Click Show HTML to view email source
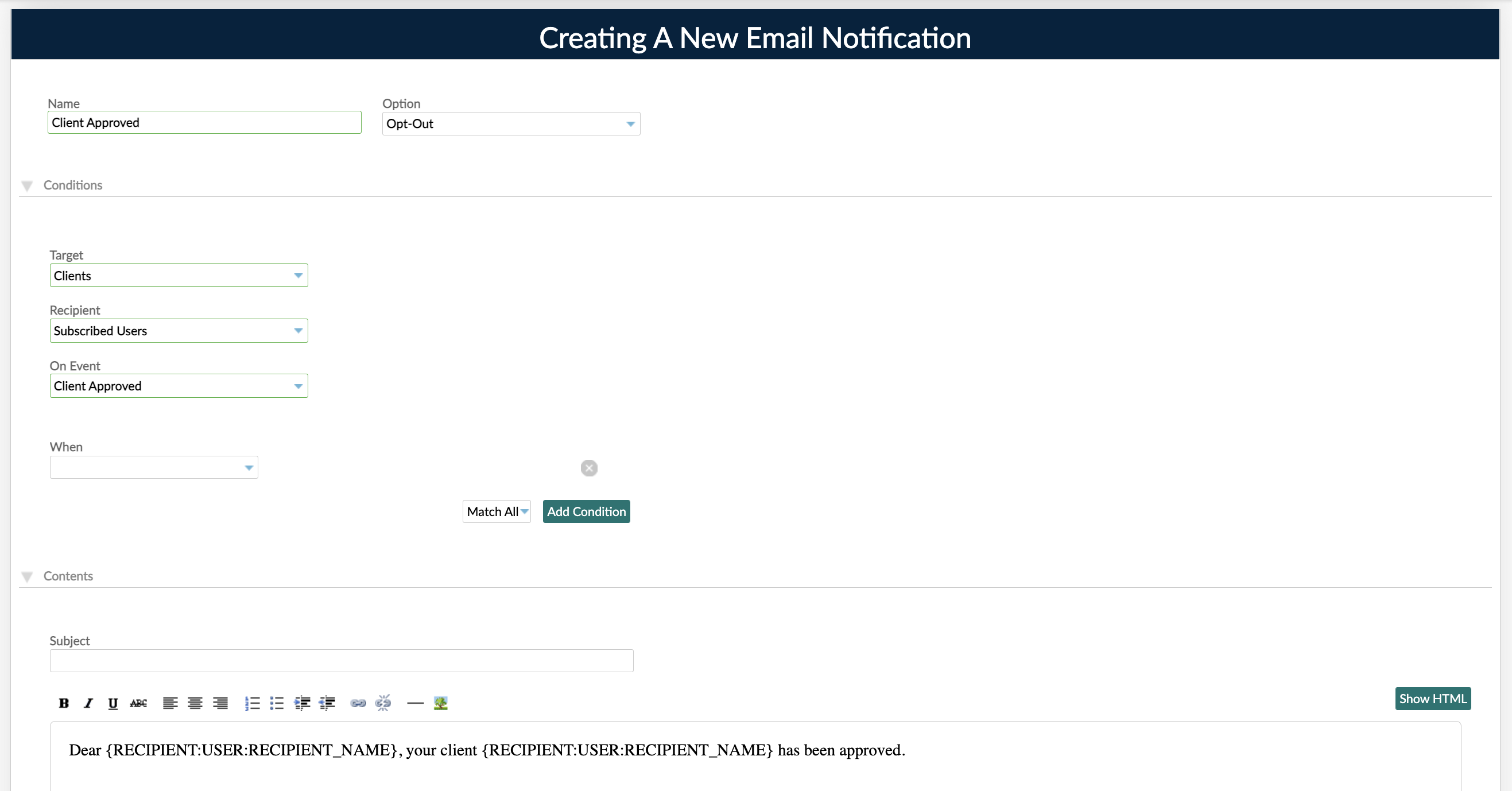The image size is (1512, 791). click(x=1433, y=699)
